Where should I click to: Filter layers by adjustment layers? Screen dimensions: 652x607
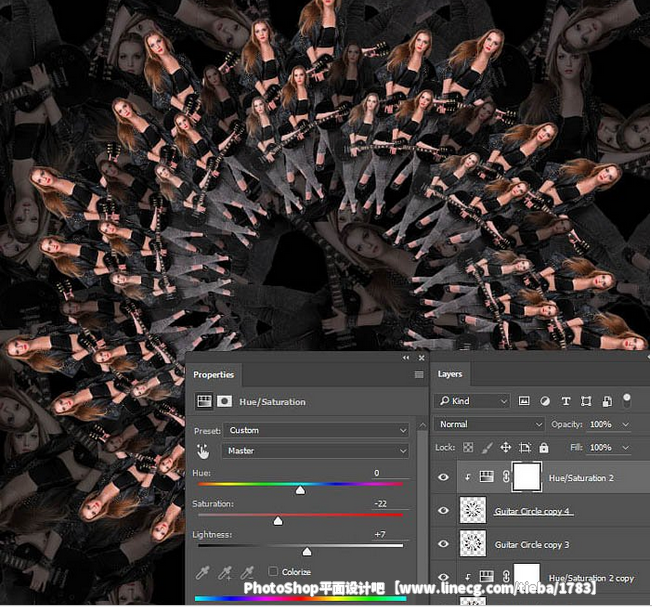pos(545,401)
